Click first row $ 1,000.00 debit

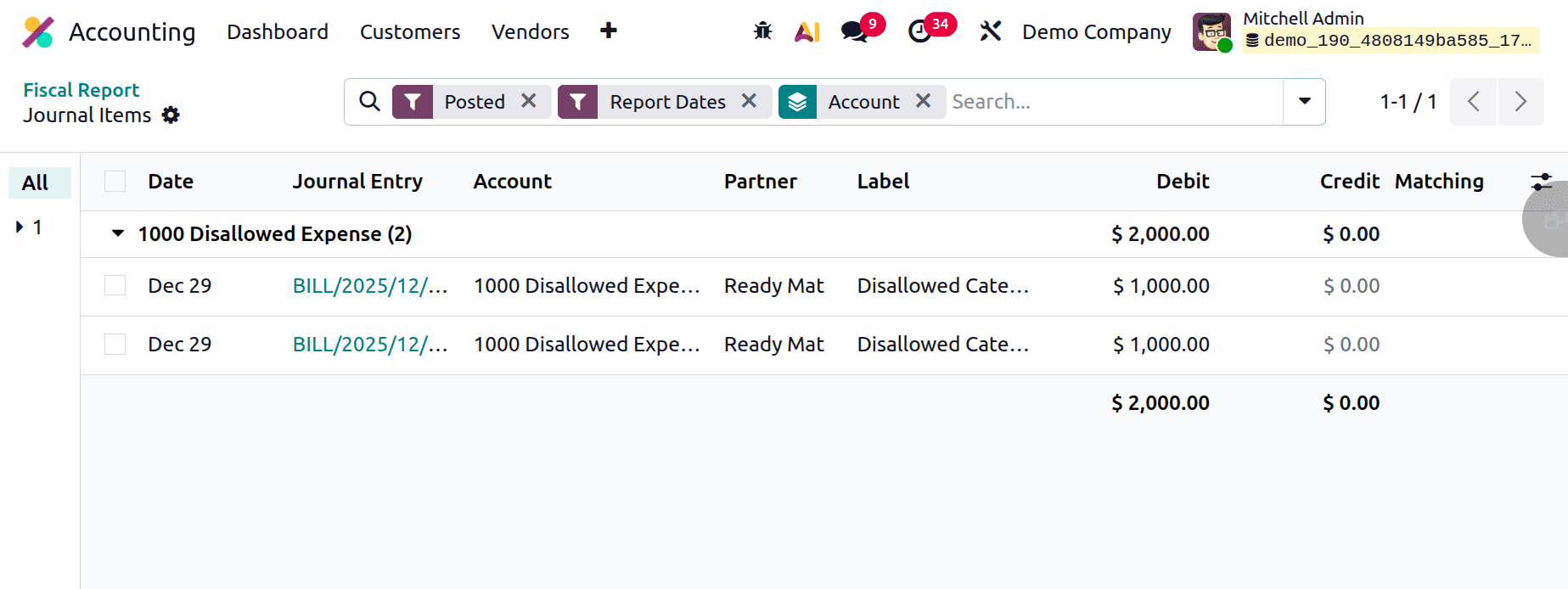point(1161,286)
